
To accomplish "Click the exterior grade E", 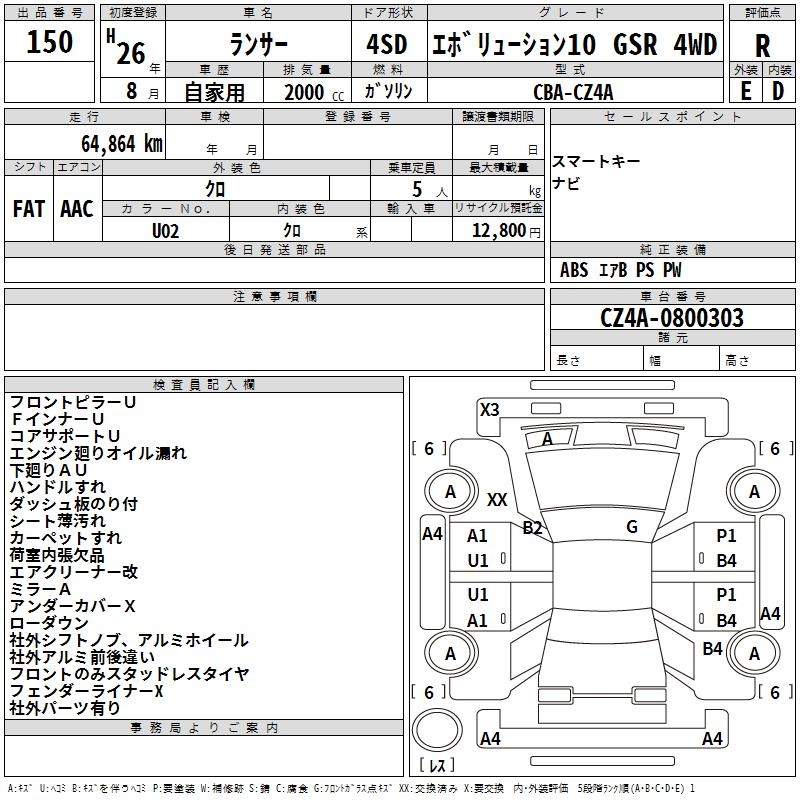I will (x=745, y=91).
